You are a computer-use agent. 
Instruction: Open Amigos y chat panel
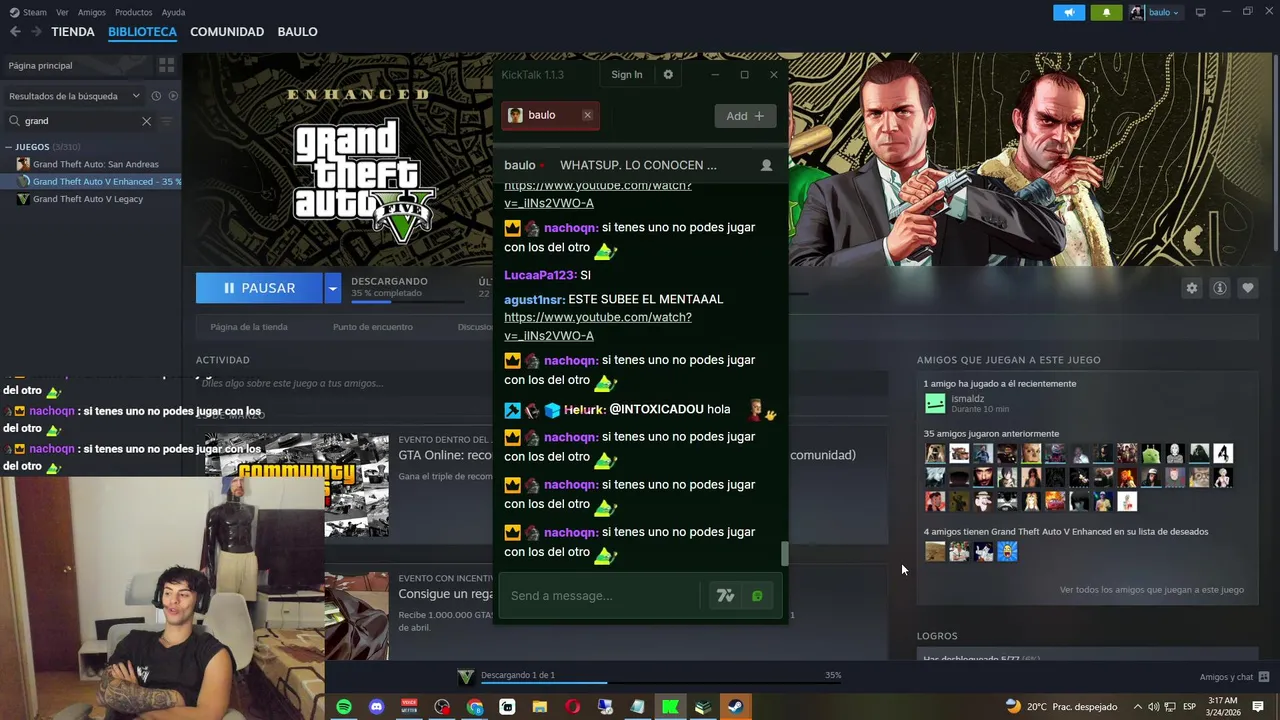click(x=1234, y=677)
